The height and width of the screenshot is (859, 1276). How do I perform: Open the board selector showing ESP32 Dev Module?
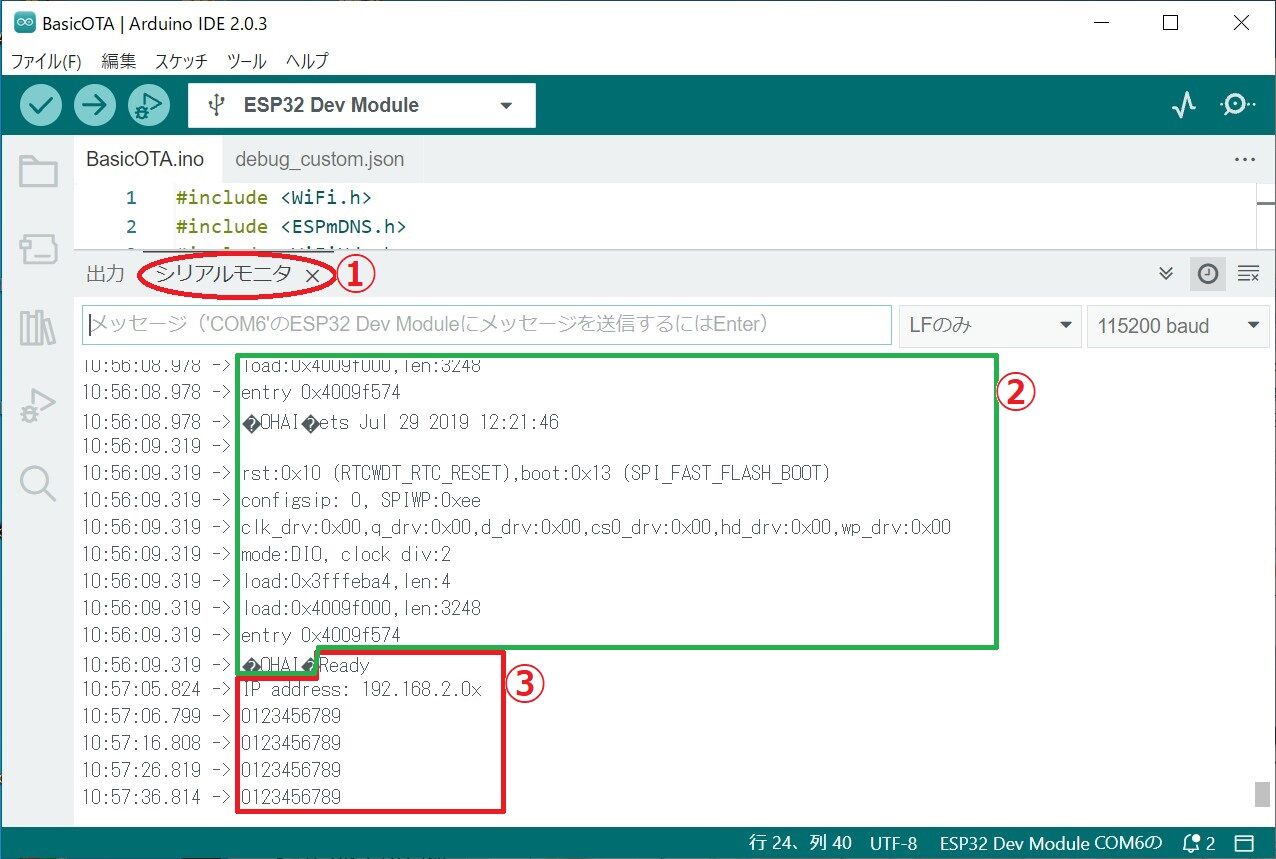360,104
